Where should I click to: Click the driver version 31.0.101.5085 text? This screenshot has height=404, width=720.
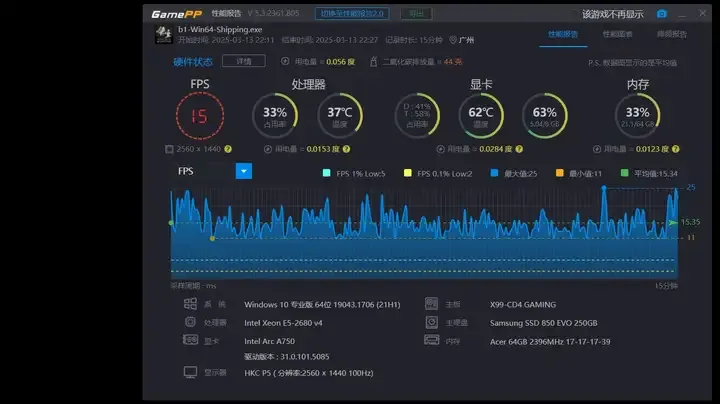(x=287, y=357)
